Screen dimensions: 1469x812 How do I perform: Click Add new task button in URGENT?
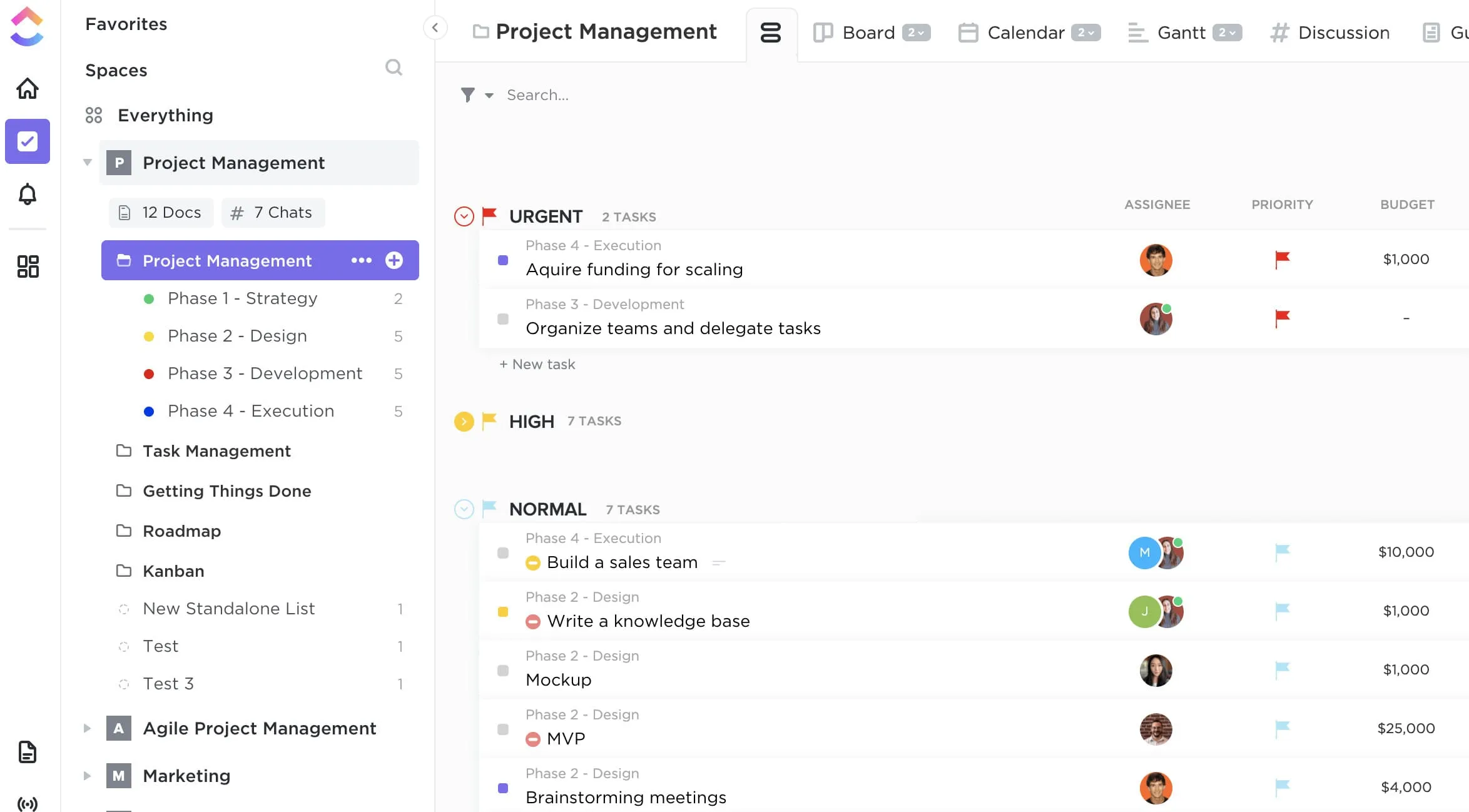coord(537,364)
